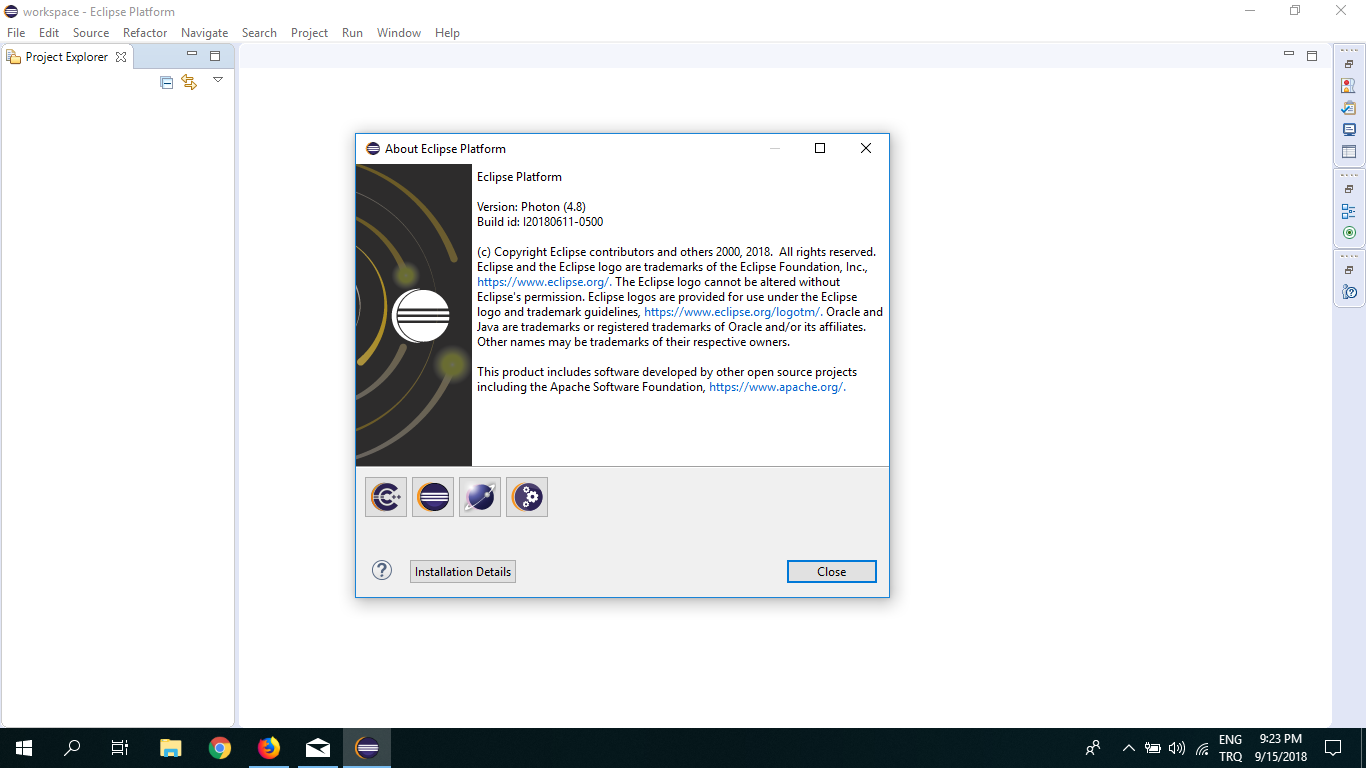1366x768 pixels.
Task: Open the Properties table icon in right trim
Action: point(1349,152)
